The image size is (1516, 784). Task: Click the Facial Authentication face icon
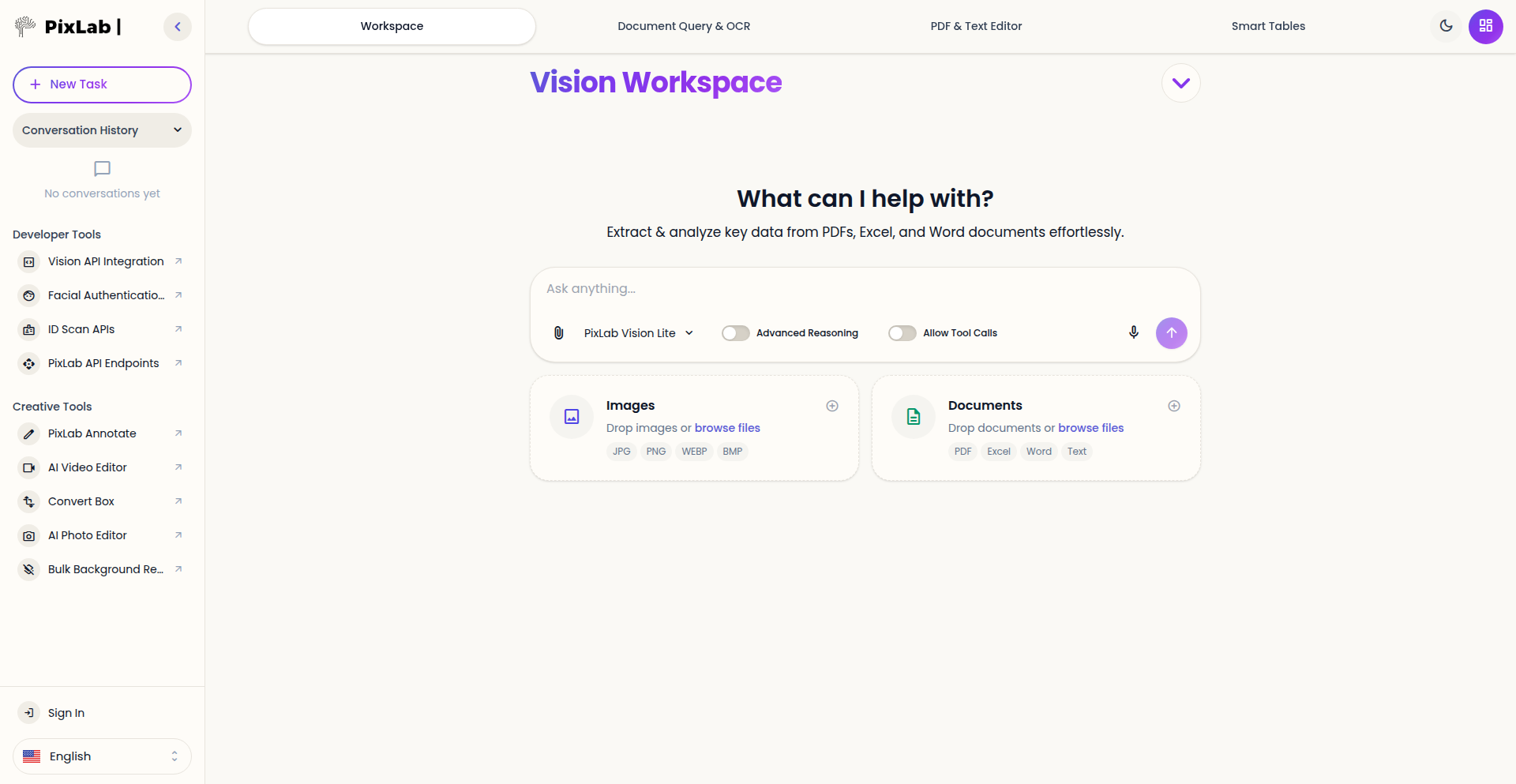(x=29, y=295)
